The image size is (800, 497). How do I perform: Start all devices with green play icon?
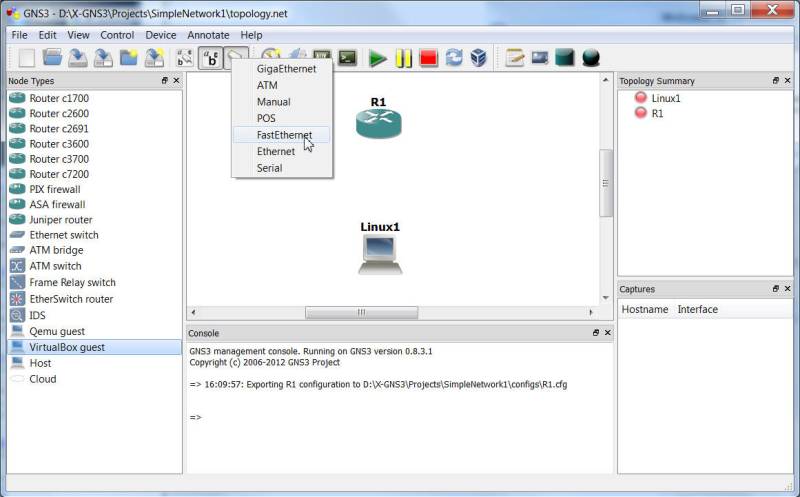pyautogui.click(x=378, y=58)
